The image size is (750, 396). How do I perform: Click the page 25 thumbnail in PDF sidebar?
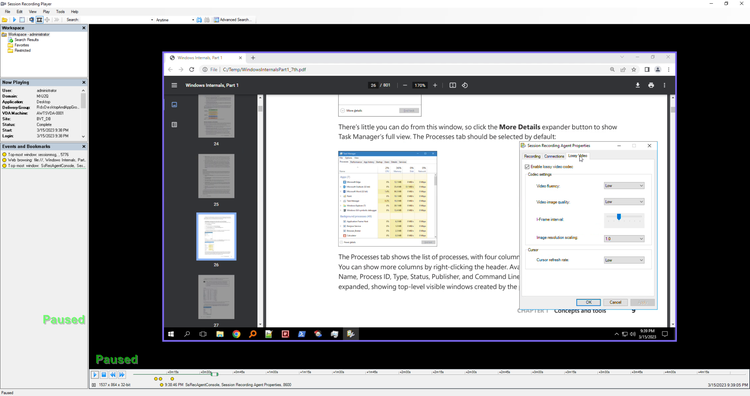216,176
